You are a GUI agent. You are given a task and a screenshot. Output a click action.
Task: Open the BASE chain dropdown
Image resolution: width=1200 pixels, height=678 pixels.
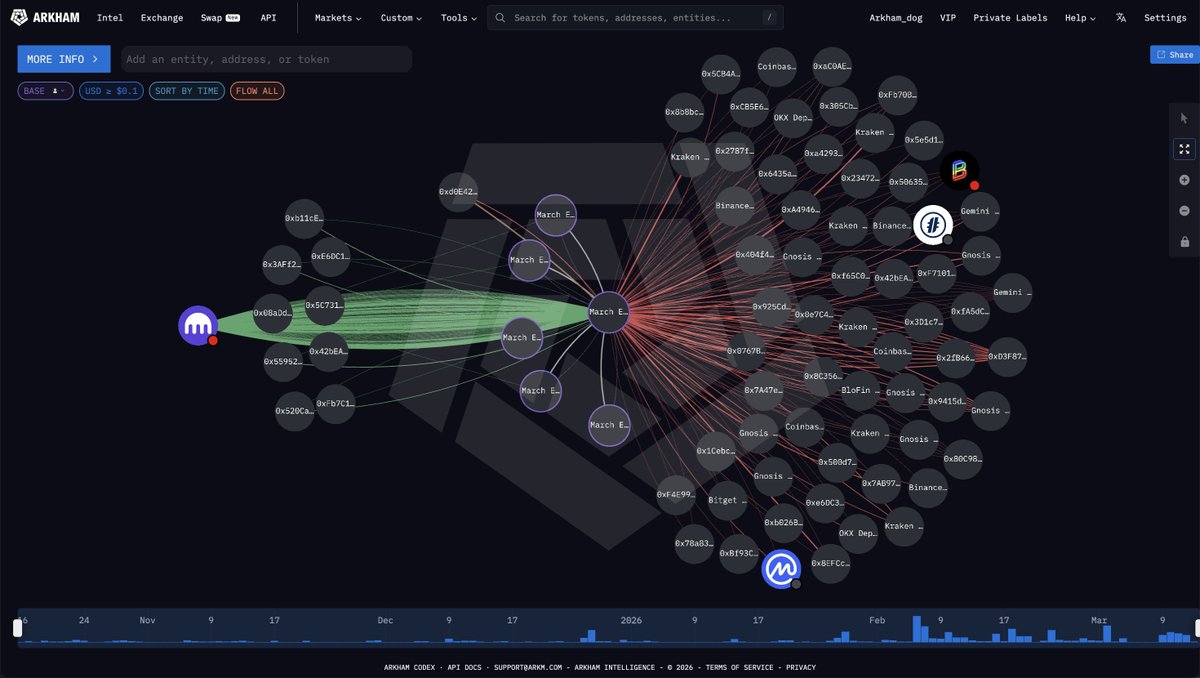coord(45,91)
